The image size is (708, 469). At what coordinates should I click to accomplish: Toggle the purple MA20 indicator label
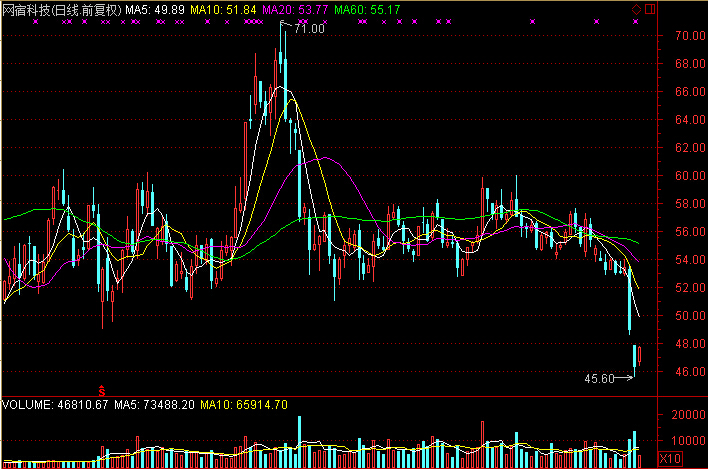coord(295,9)
